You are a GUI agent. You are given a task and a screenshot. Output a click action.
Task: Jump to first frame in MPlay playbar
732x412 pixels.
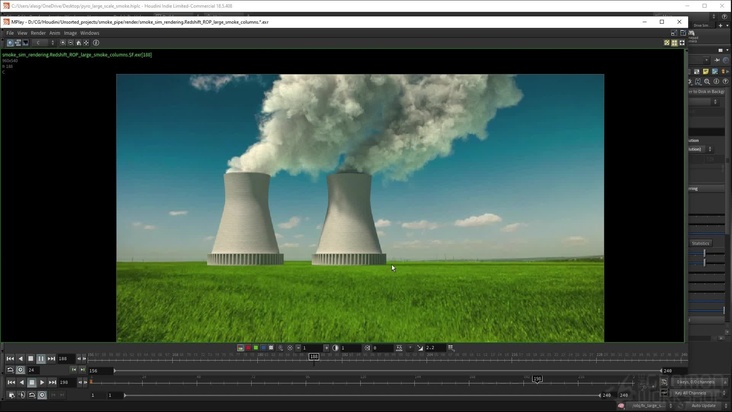pyautogui.click(x=10, y=359)
